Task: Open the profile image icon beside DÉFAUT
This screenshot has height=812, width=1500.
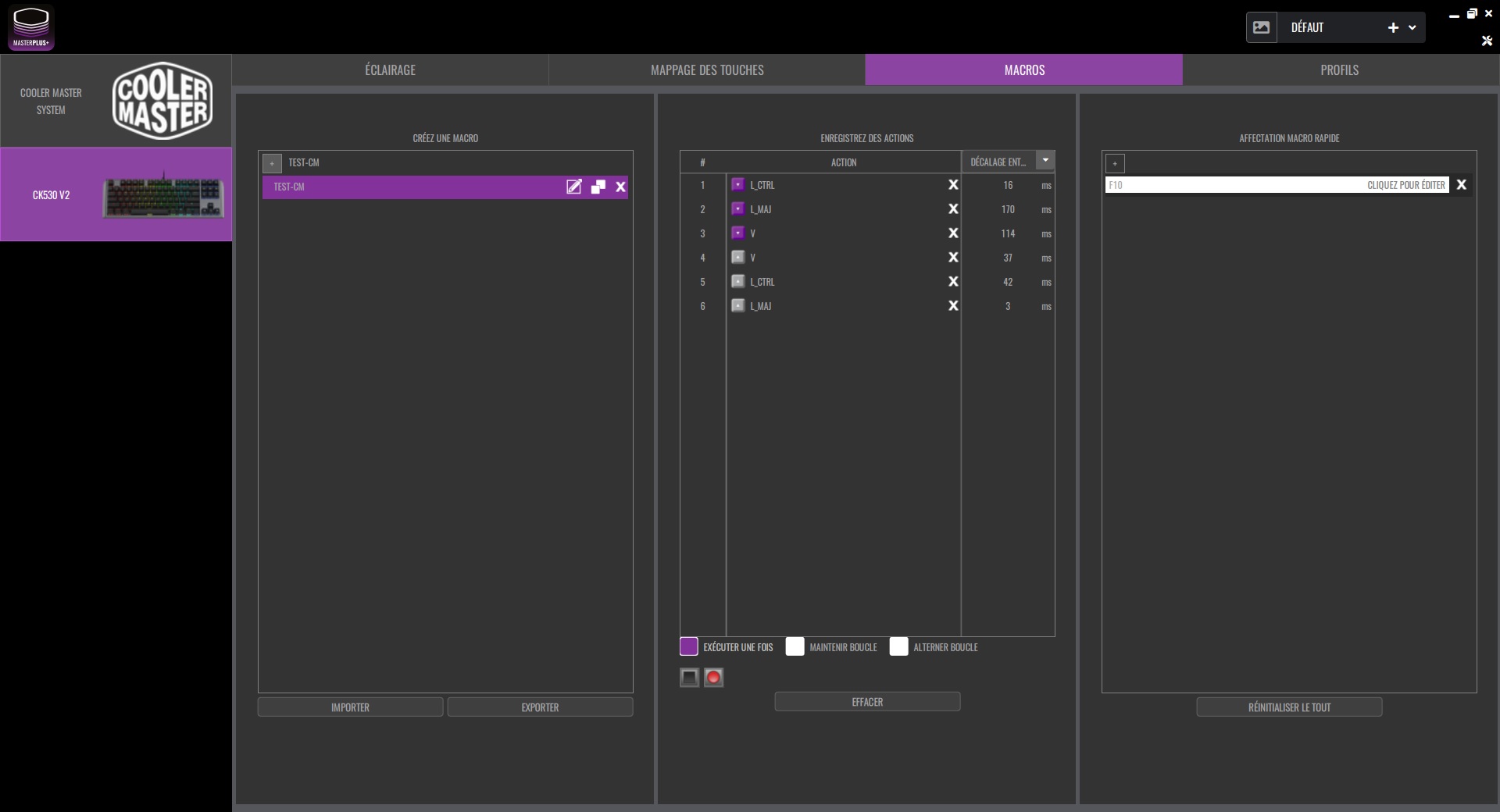Action: 1262,27
